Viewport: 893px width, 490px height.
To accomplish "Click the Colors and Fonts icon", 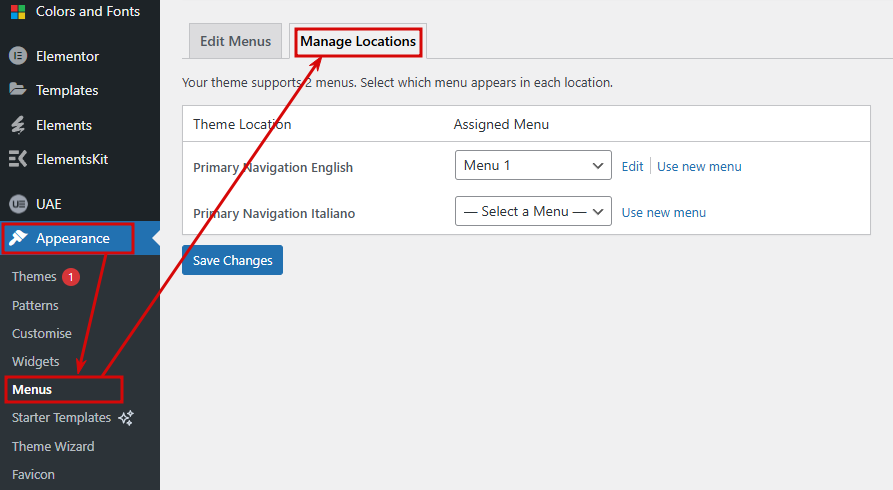I will click(18, 12).
